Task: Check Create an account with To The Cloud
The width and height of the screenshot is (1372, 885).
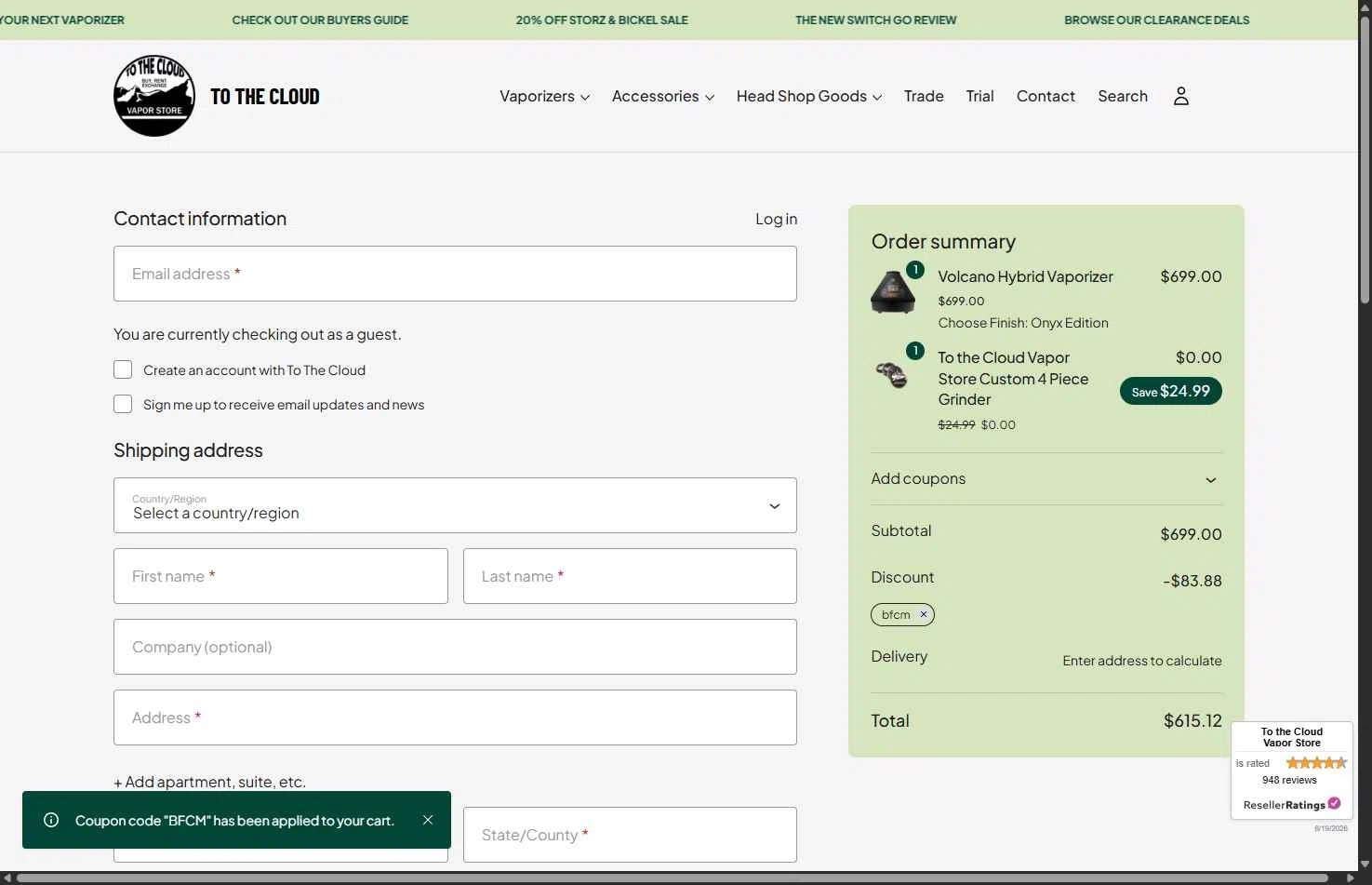Action: coord(123,369)
